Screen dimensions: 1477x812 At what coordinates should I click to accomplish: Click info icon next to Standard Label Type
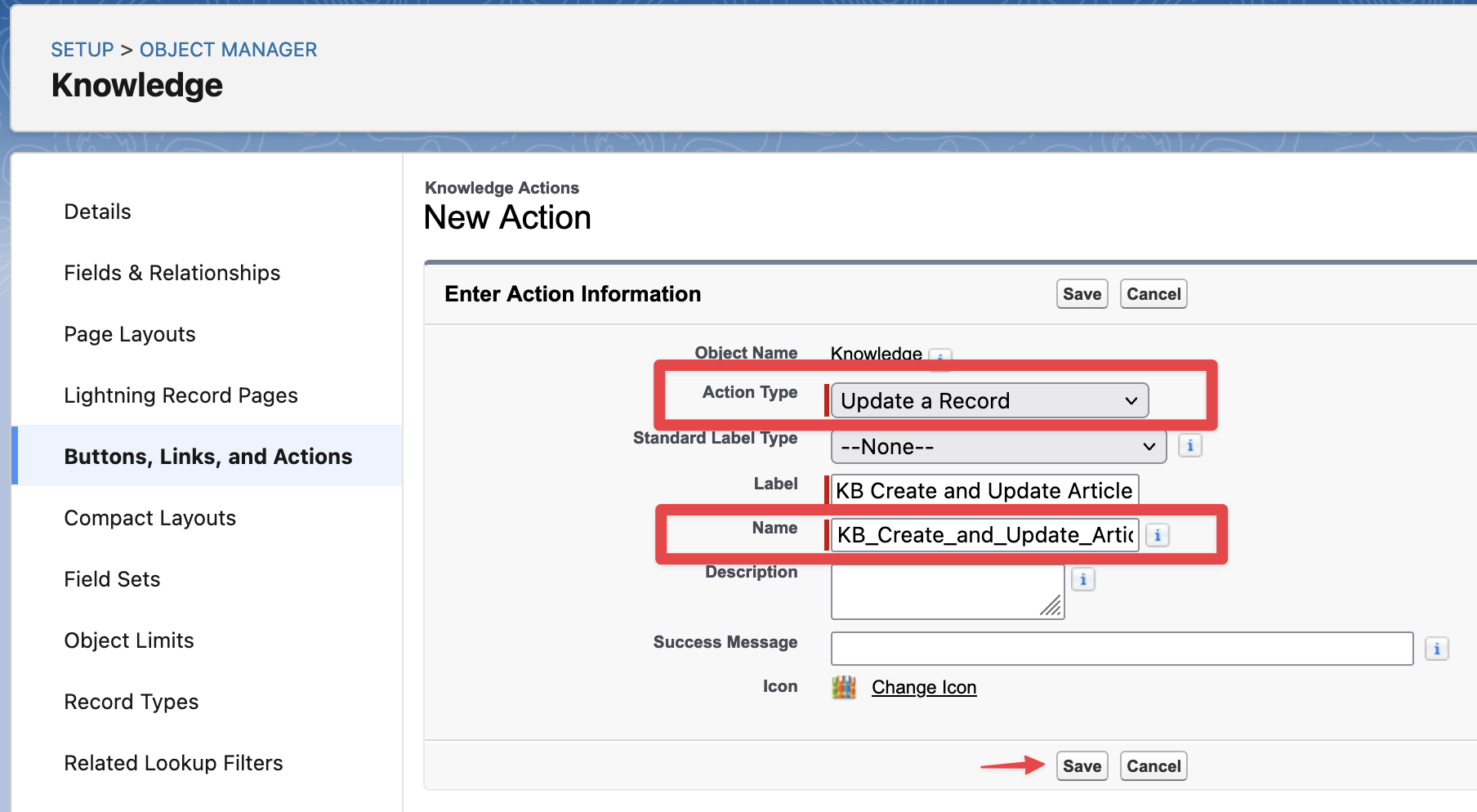pos(1189,446)
